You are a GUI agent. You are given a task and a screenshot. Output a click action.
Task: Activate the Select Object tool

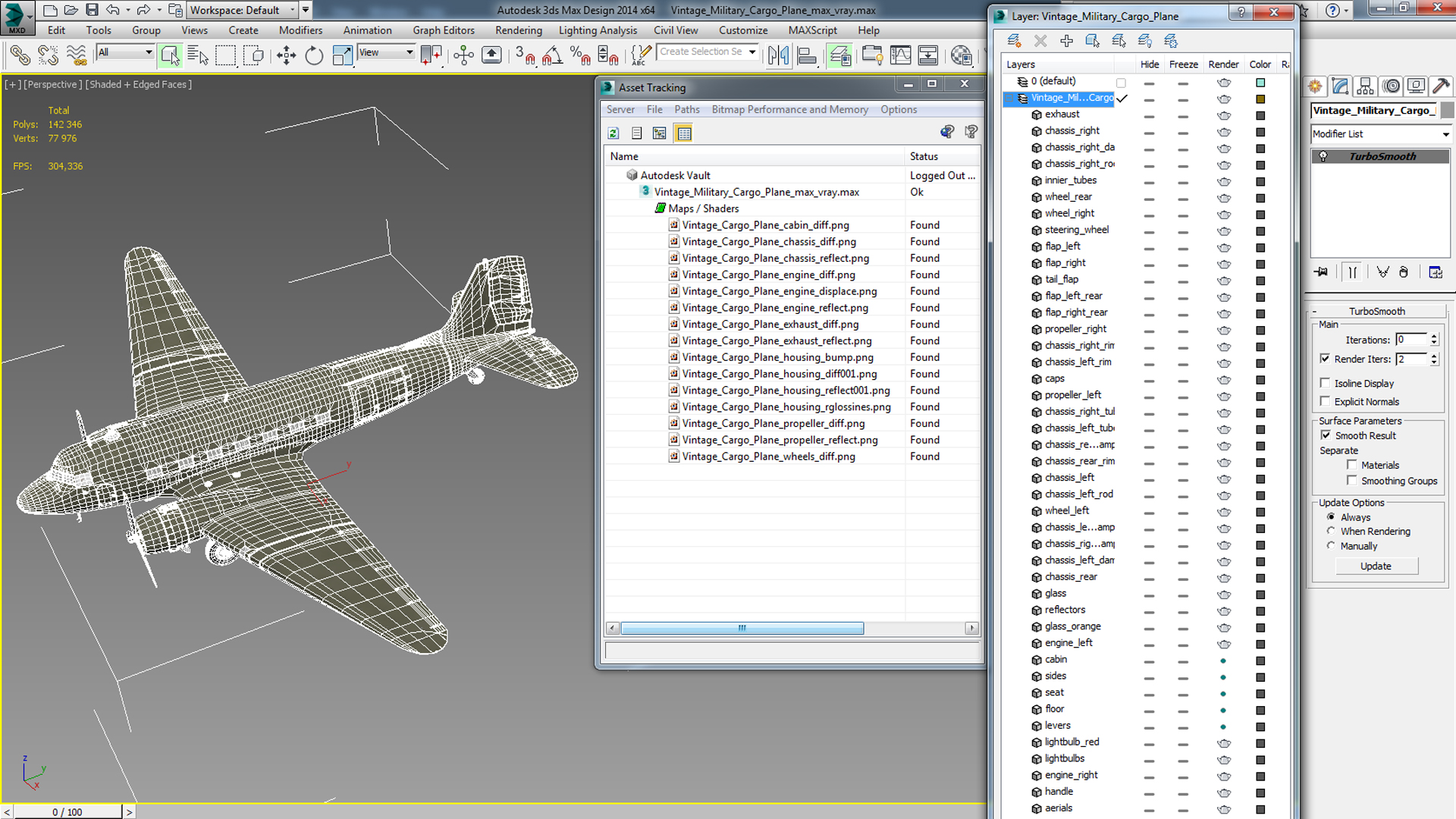click(170, 55)
